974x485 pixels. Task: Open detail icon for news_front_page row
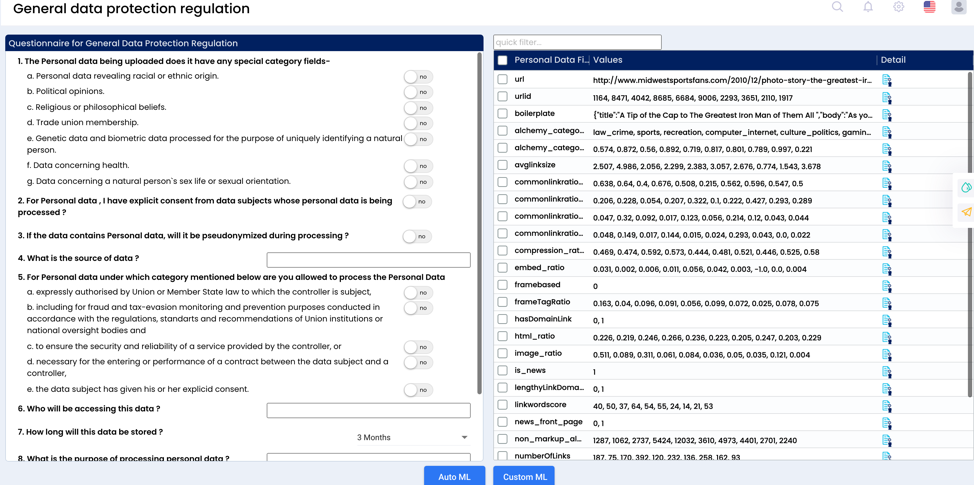point(887,423)
